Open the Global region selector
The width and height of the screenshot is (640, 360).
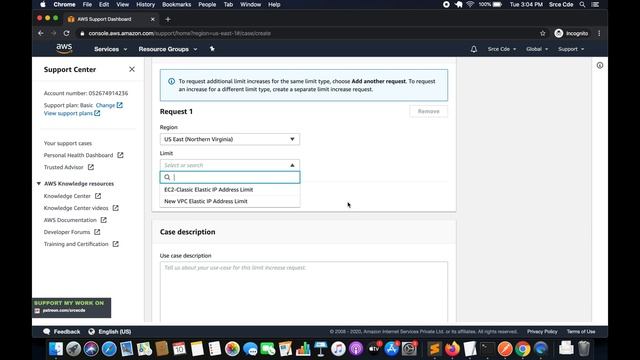tap(537, 49)
